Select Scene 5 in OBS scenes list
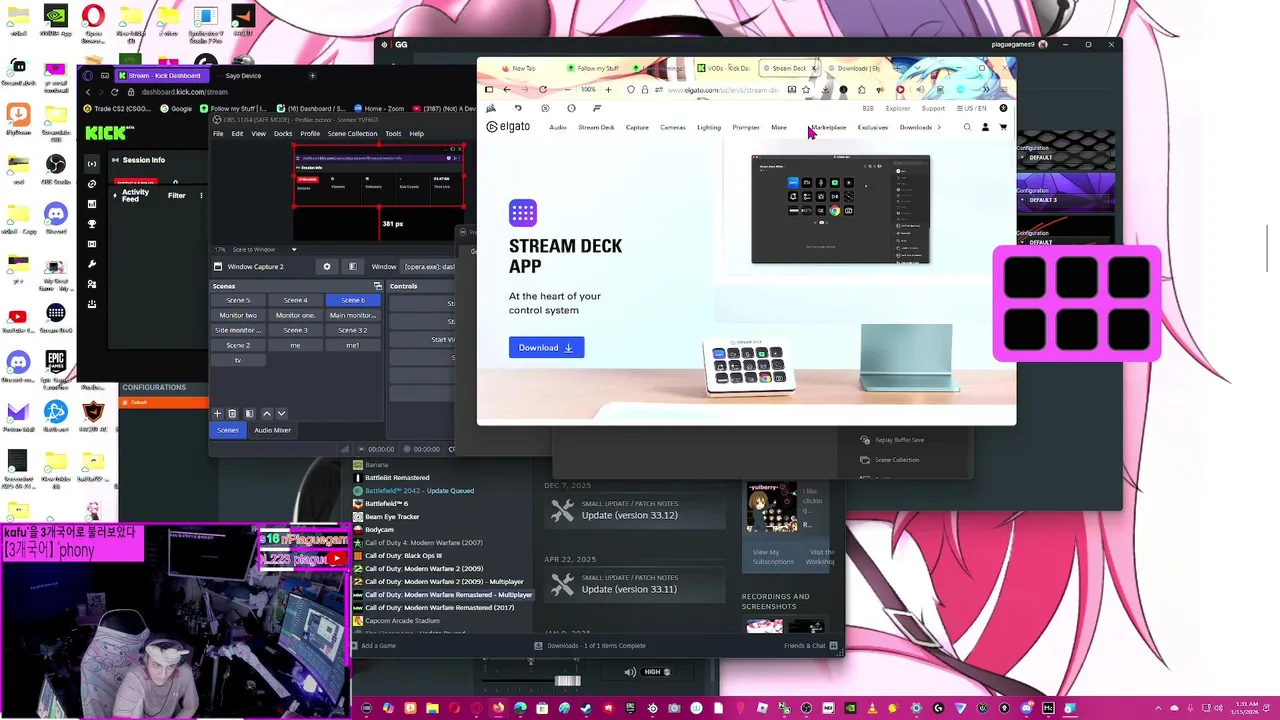Viewport: 1280px width, 720px height. [x=238, y=300]
